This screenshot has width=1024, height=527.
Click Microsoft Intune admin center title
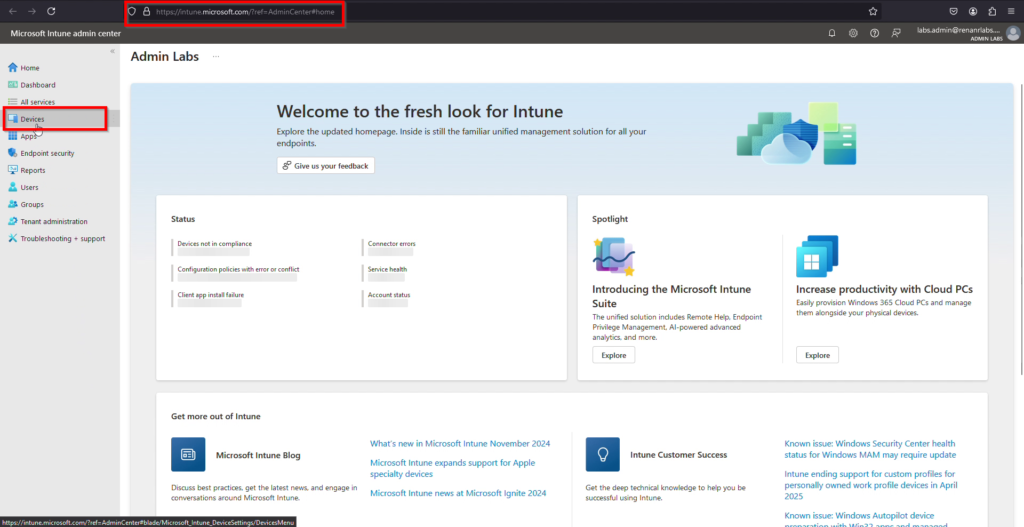point(65,33)
